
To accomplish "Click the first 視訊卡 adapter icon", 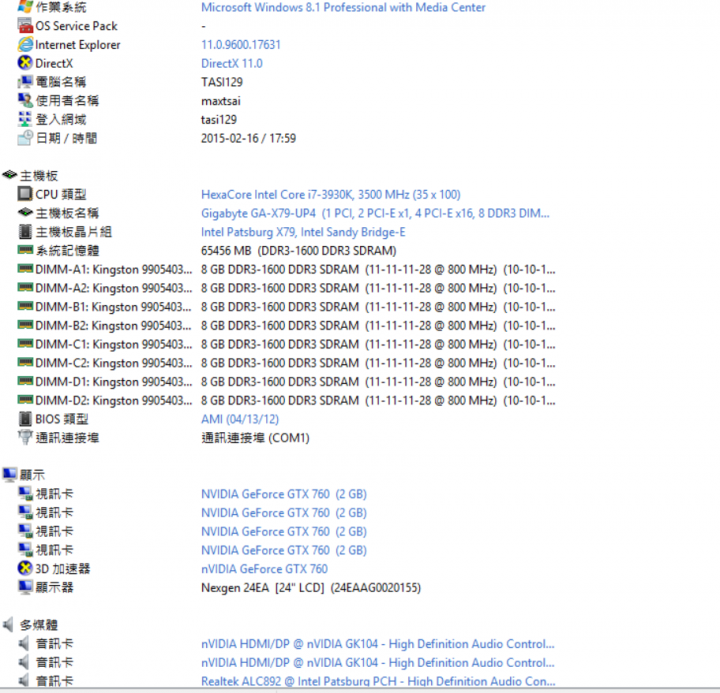I will pyautogui.click(x=25, y=493).
